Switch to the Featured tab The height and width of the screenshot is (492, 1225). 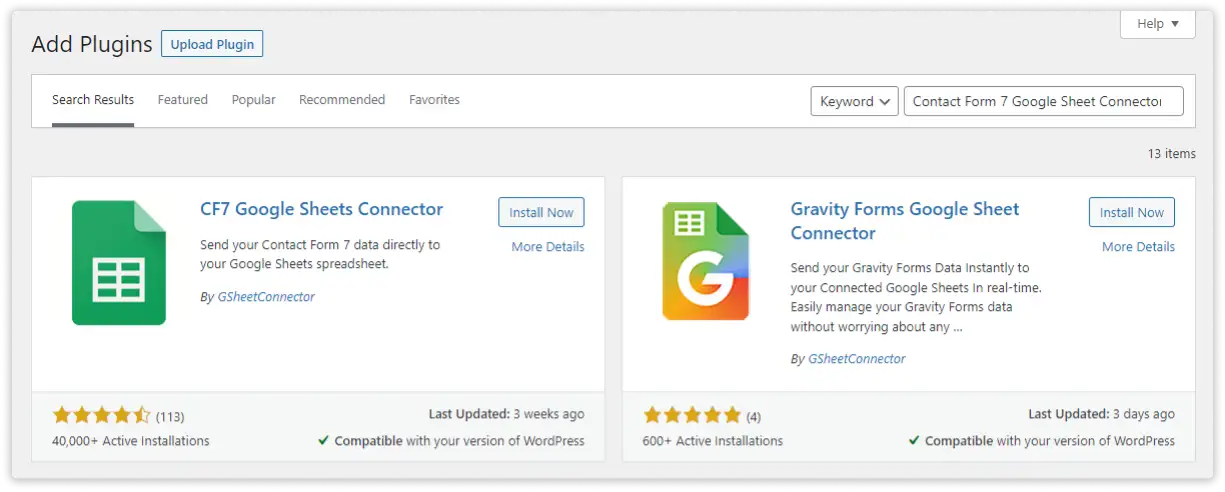click(182, 100)
